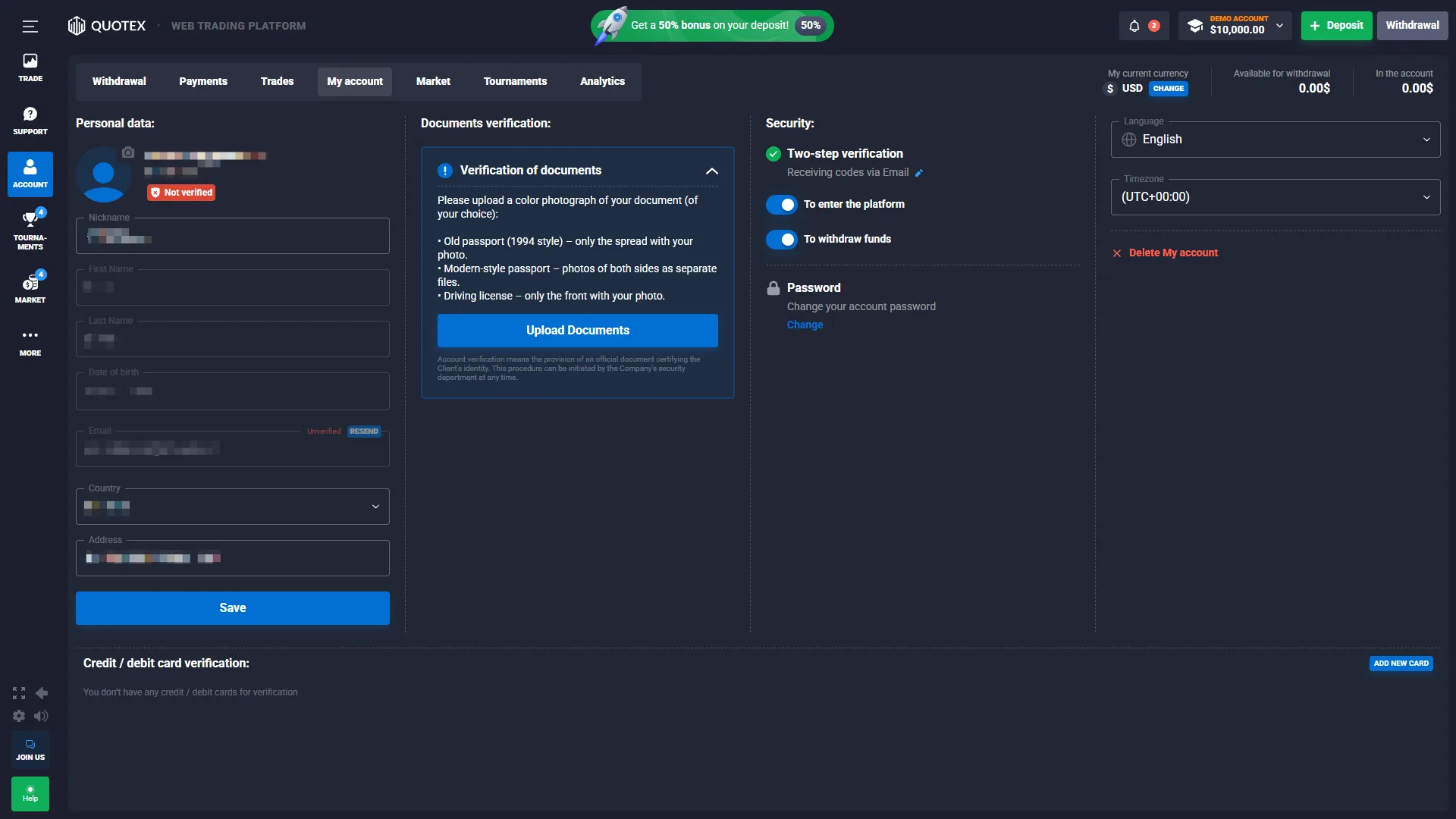Click the blue exclamation verification icon
Image resolution: width=1456 pixels, height=819 pixels.
(445, 171)
